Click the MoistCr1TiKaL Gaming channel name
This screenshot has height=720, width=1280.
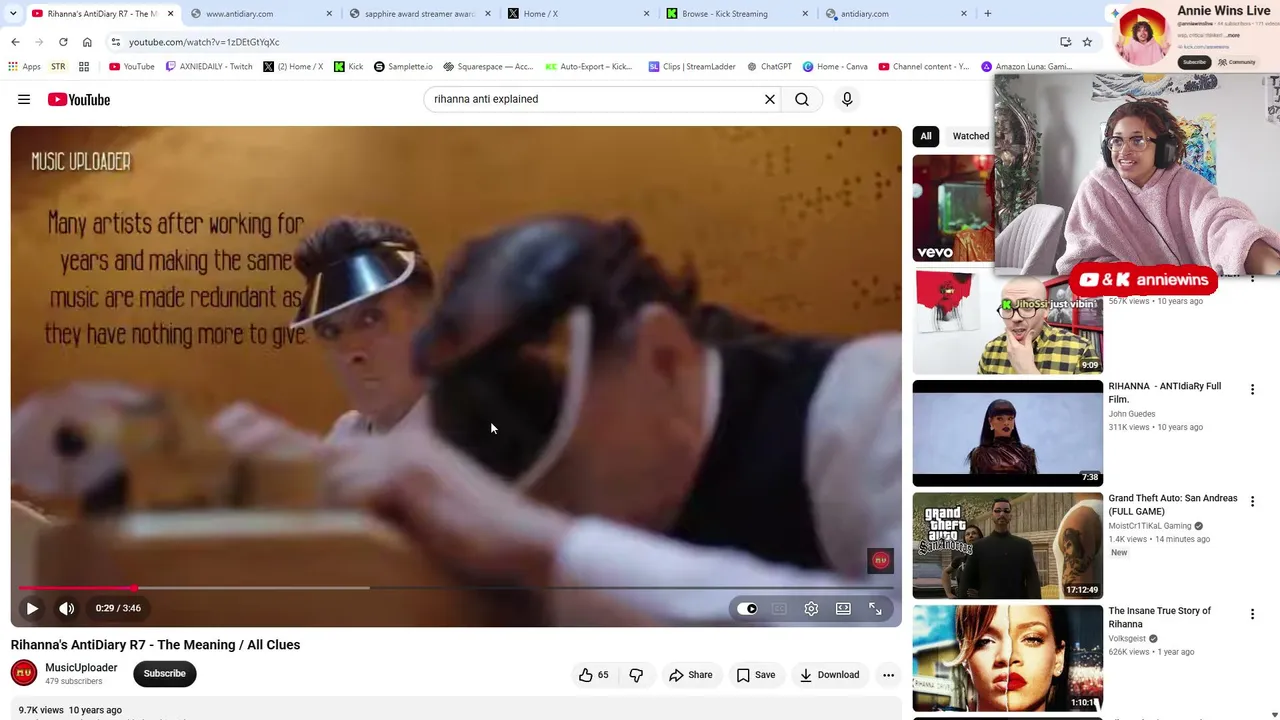pos(1149,526)
